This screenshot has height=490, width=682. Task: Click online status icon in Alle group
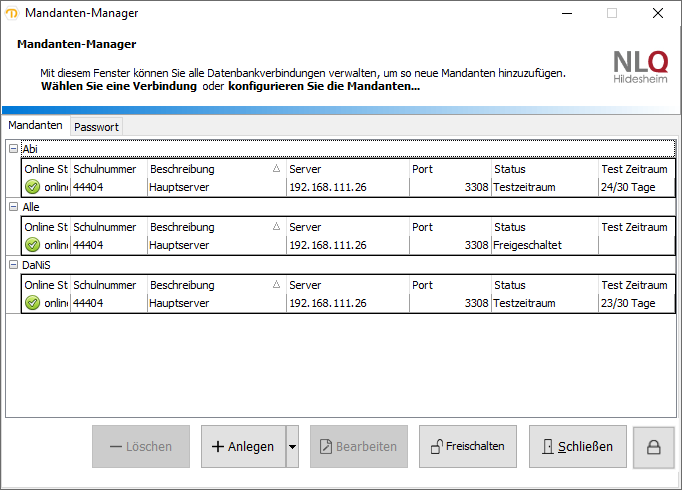pyautogui.click(x=32, y=245)
